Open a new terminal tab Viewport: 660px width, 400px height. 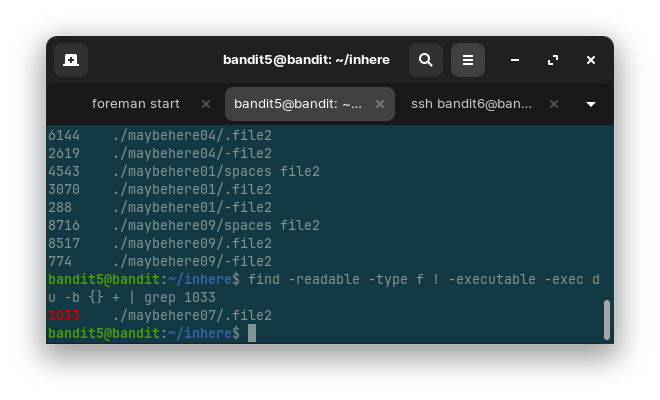click(x=71, y=60)
